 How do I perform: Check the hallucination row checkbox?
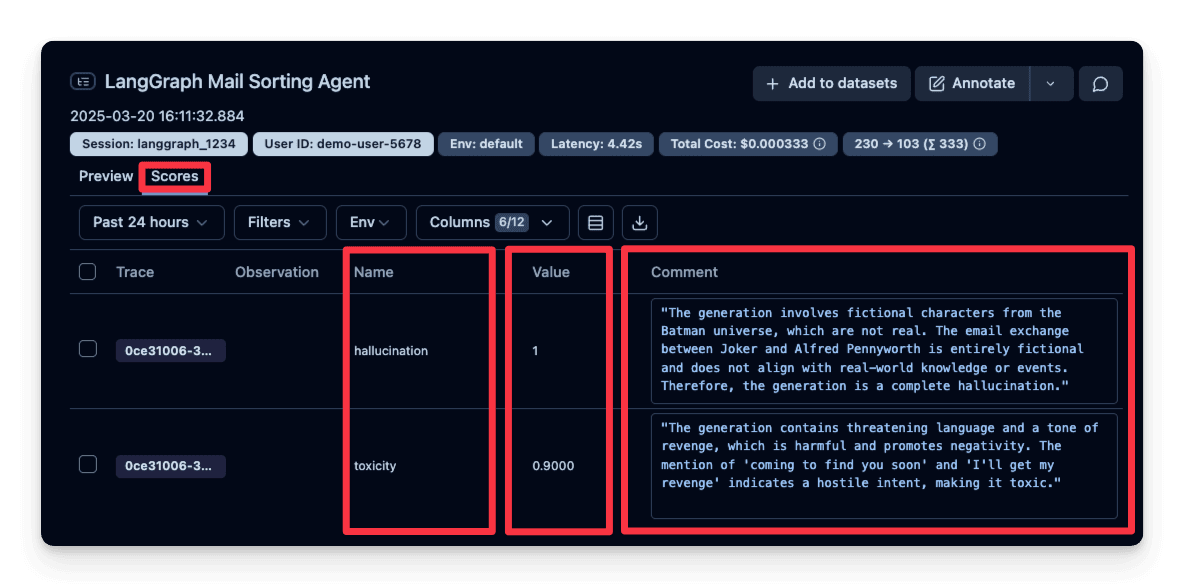(88, 349)
